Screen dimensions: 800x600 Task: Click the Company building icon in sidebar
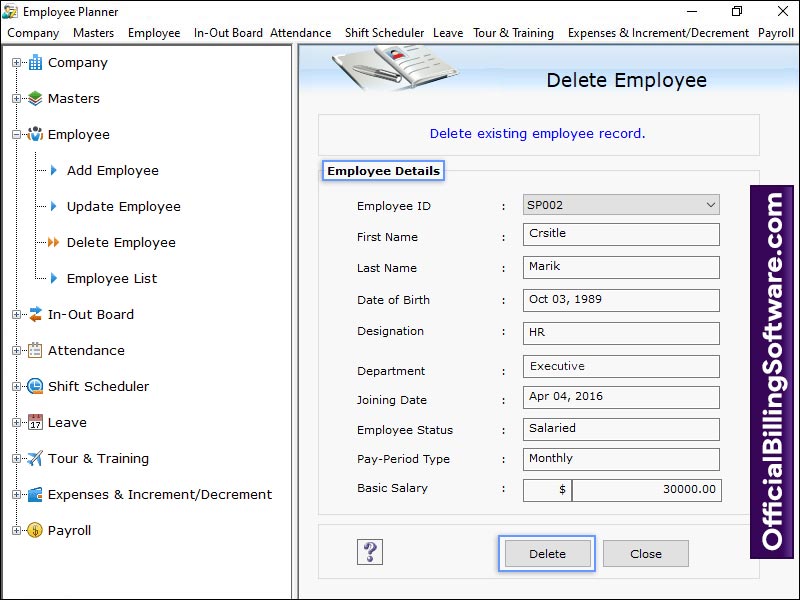35,63
